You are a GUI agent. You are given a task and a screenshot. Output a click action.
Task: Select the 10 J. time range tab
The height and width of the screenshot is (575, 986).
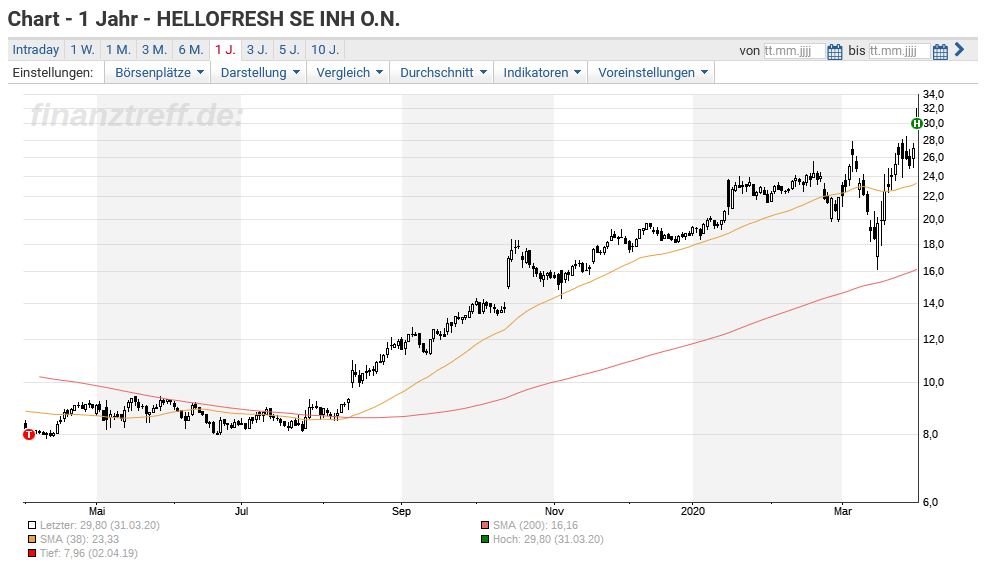[x=325, y=50]
